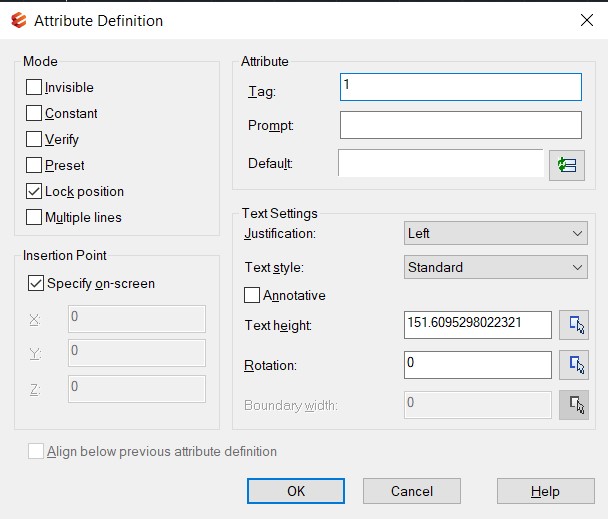Viewport: 608px width, 519px height.
Task: Click the Tag input field
Action: click(460, 87)
